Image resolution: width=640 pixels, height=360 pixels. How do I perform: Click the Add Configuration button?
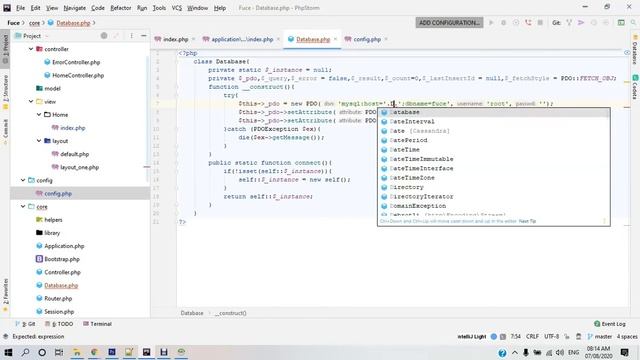click(449, 22)
